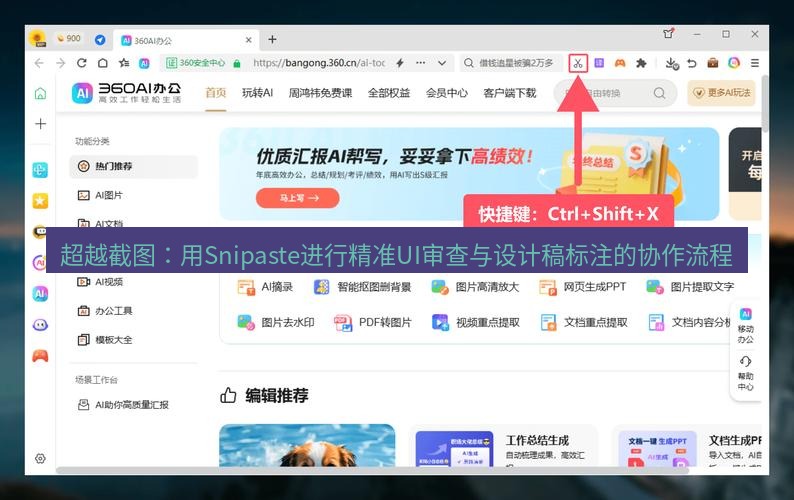Screen dimensions: 794x500
Task: Open the 图片高清放大 tool
Action: tap(475, 287)
